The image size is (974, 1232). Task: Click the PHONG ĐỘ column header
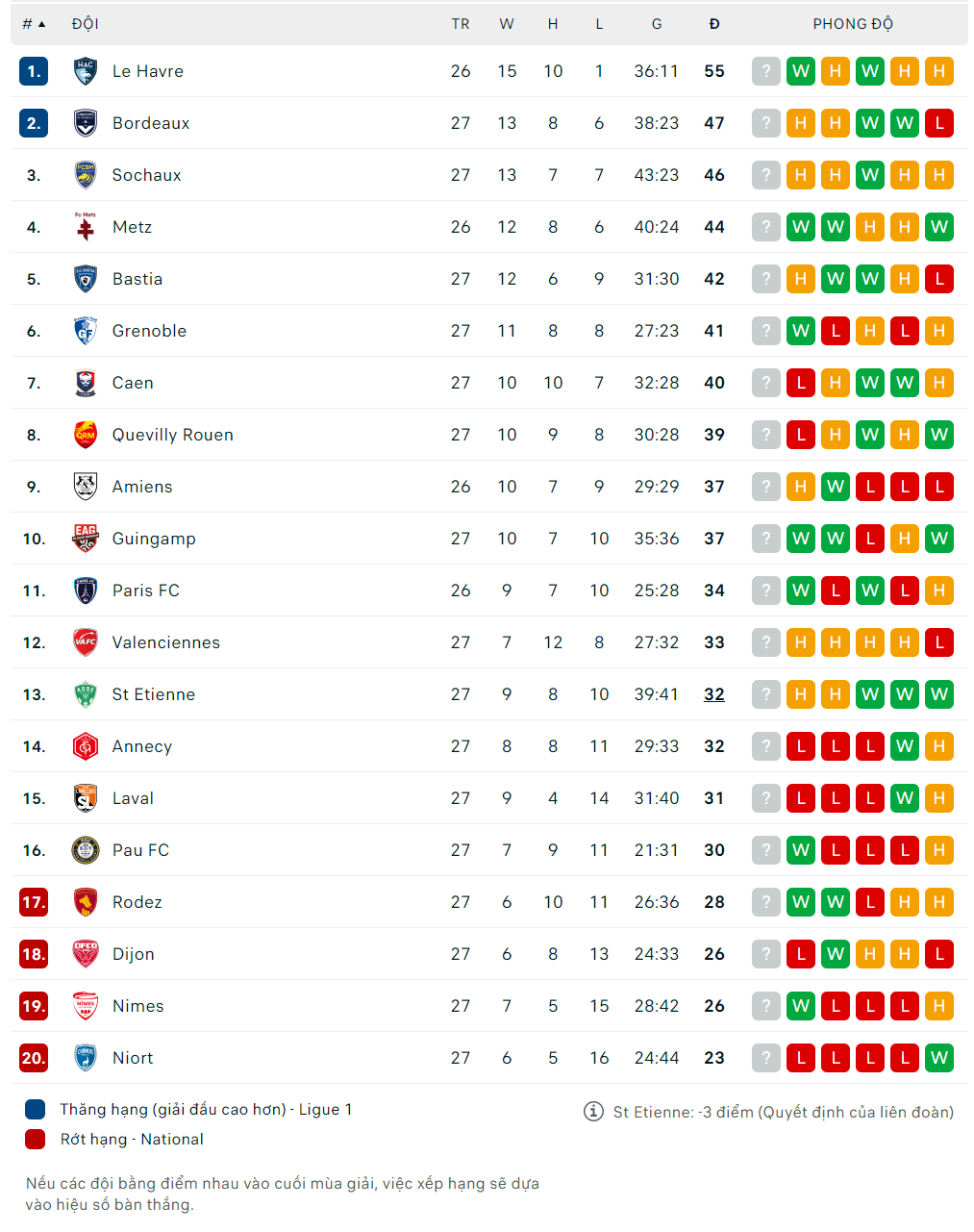click(x=852, y=23)
